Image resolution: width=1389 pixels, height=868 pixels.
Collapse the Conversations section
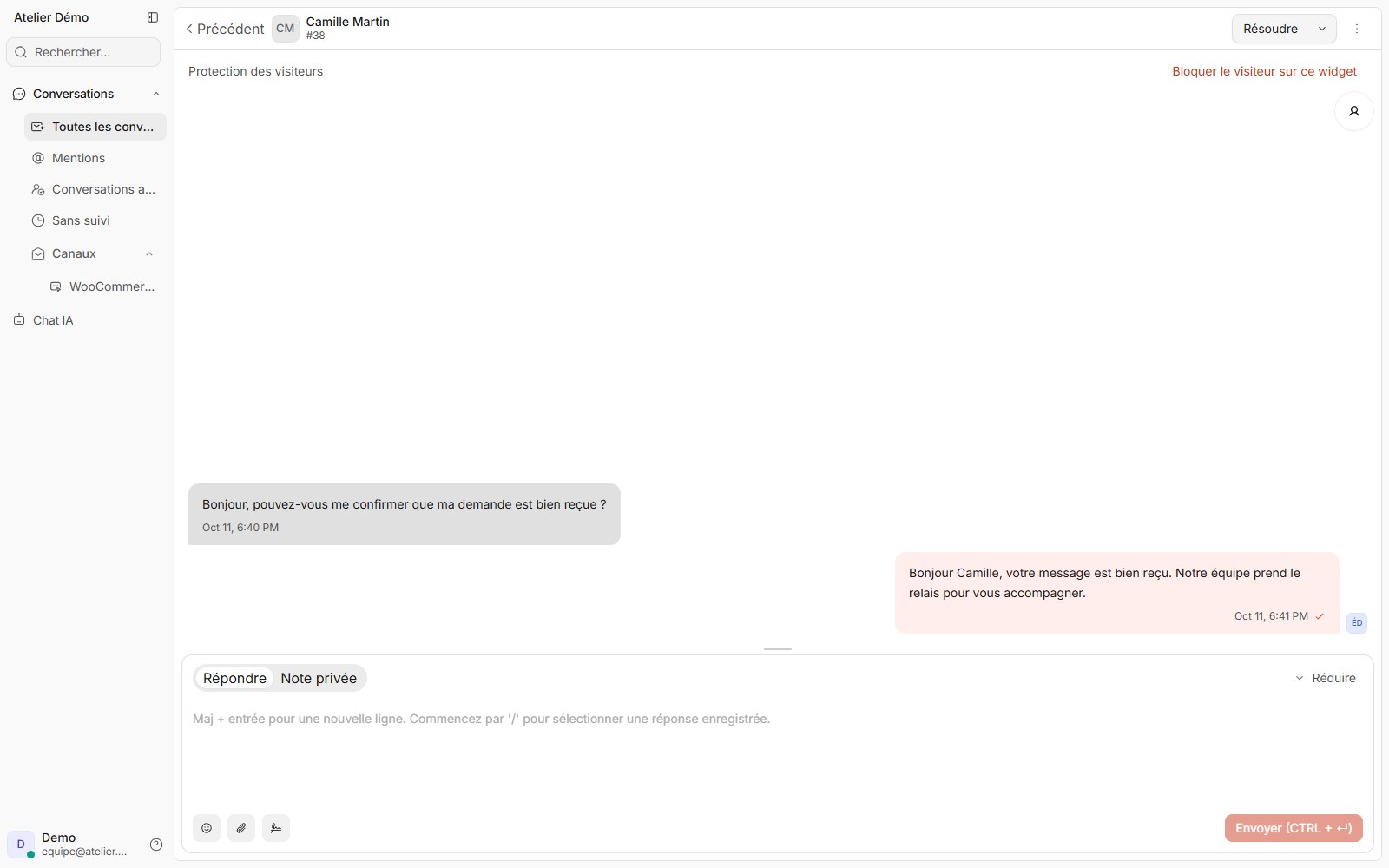click(156, 94)
